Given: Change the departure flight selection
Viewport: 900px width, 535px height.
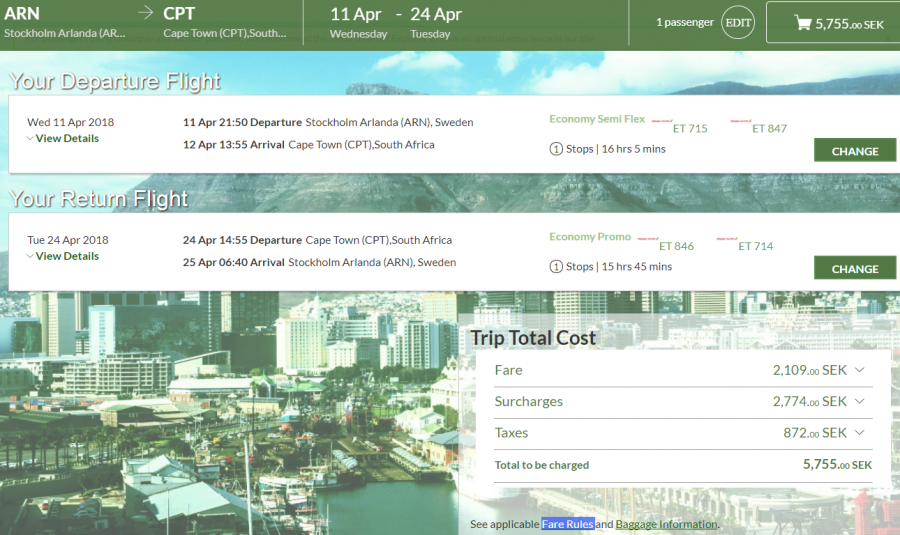Looking at the screenshot, I should tap(854, 151).
